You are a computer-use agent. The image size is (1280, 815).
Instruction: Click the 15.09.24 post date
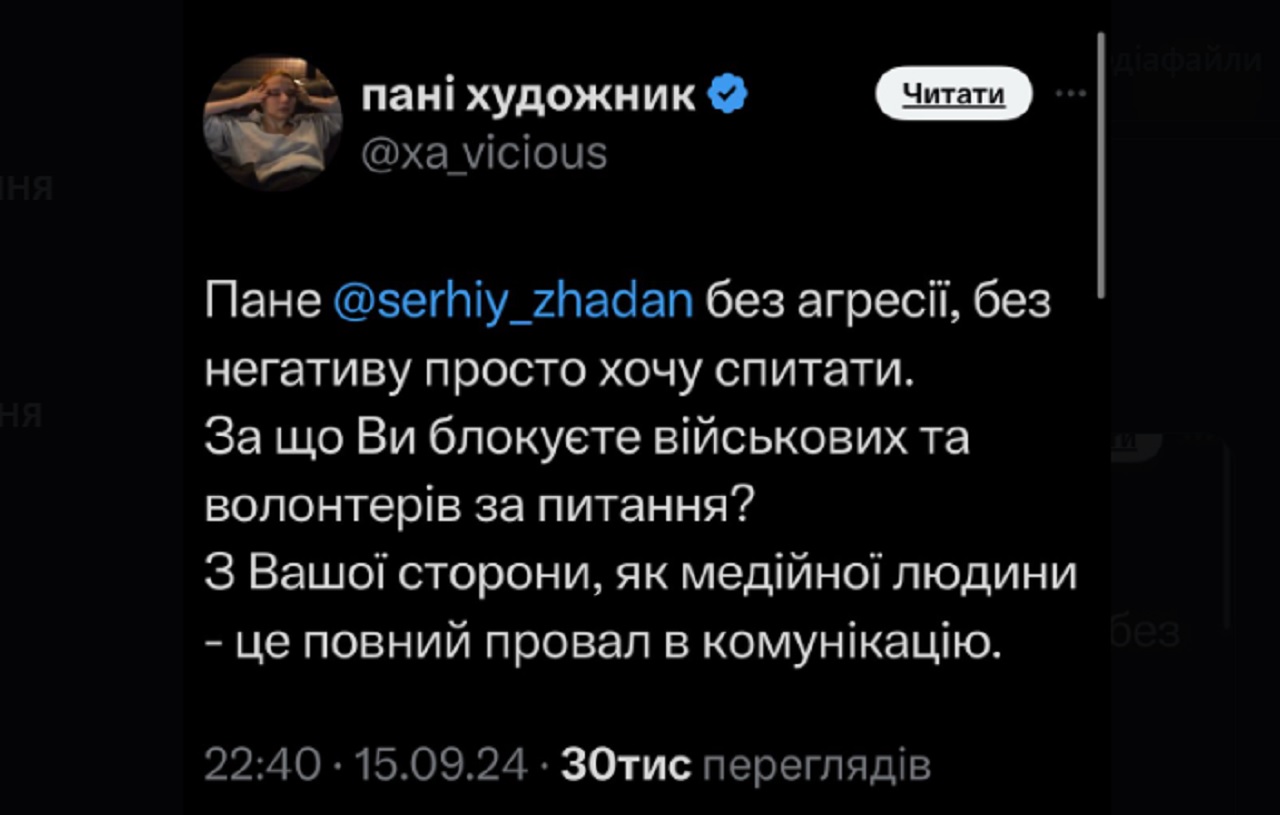point(440,766)
